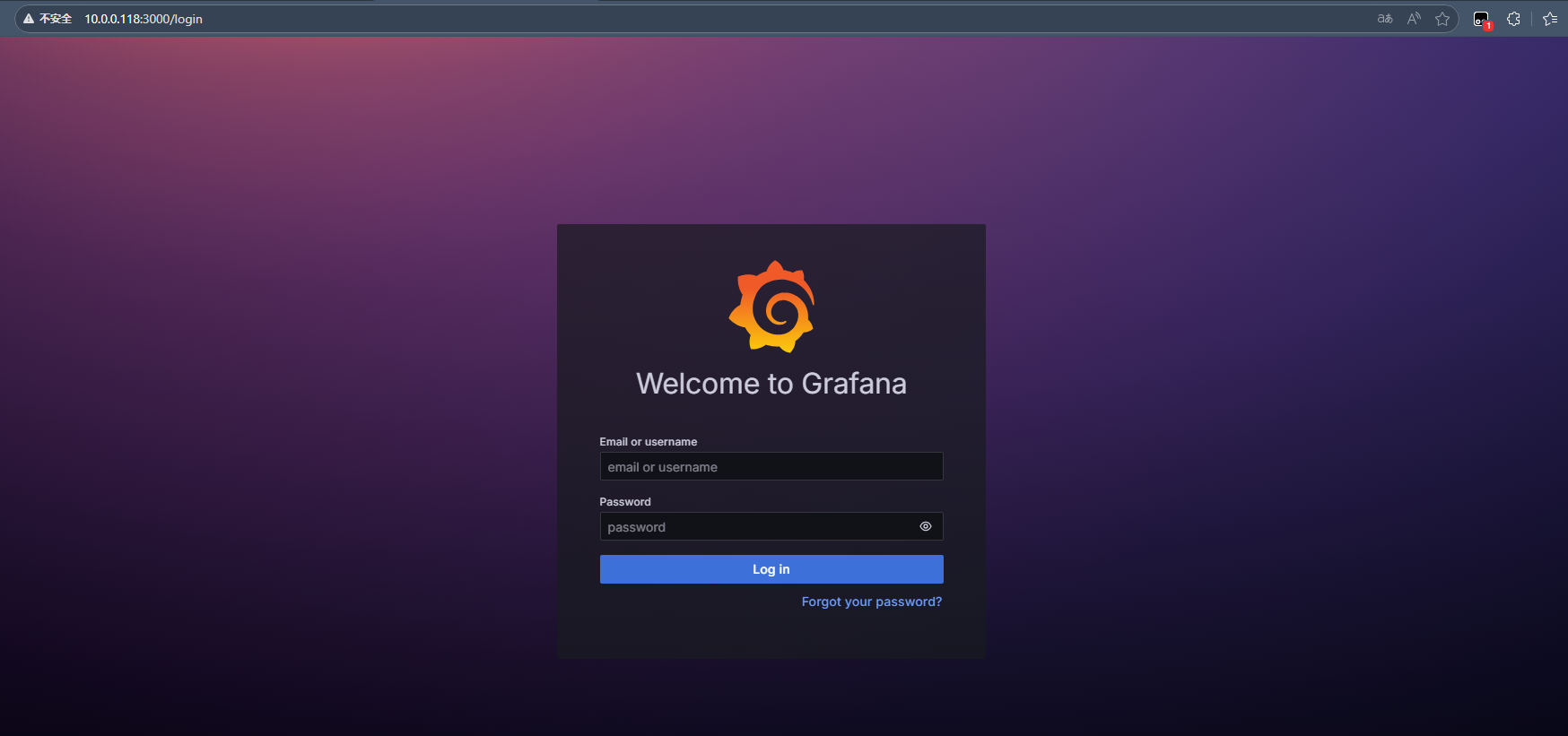Image resolution: width=1568 pixels, height=736 pixels.
Task: Click the Email or username label
Action: tap(649, 442)
